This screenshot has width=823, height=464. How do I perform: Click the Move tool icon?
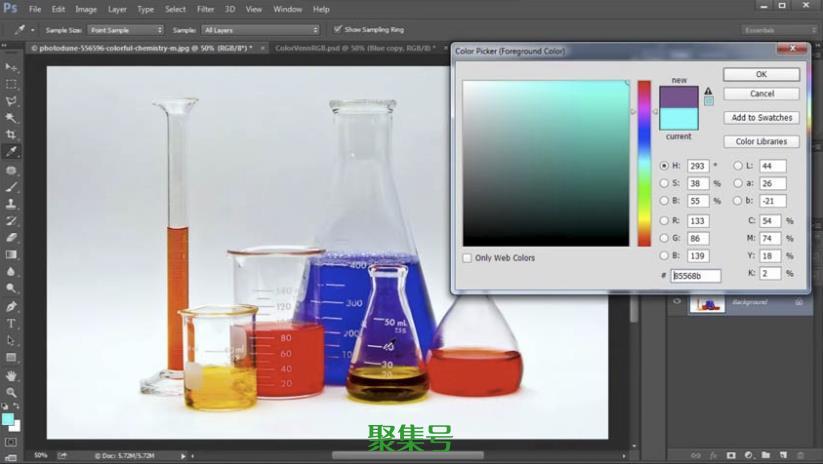12,66
